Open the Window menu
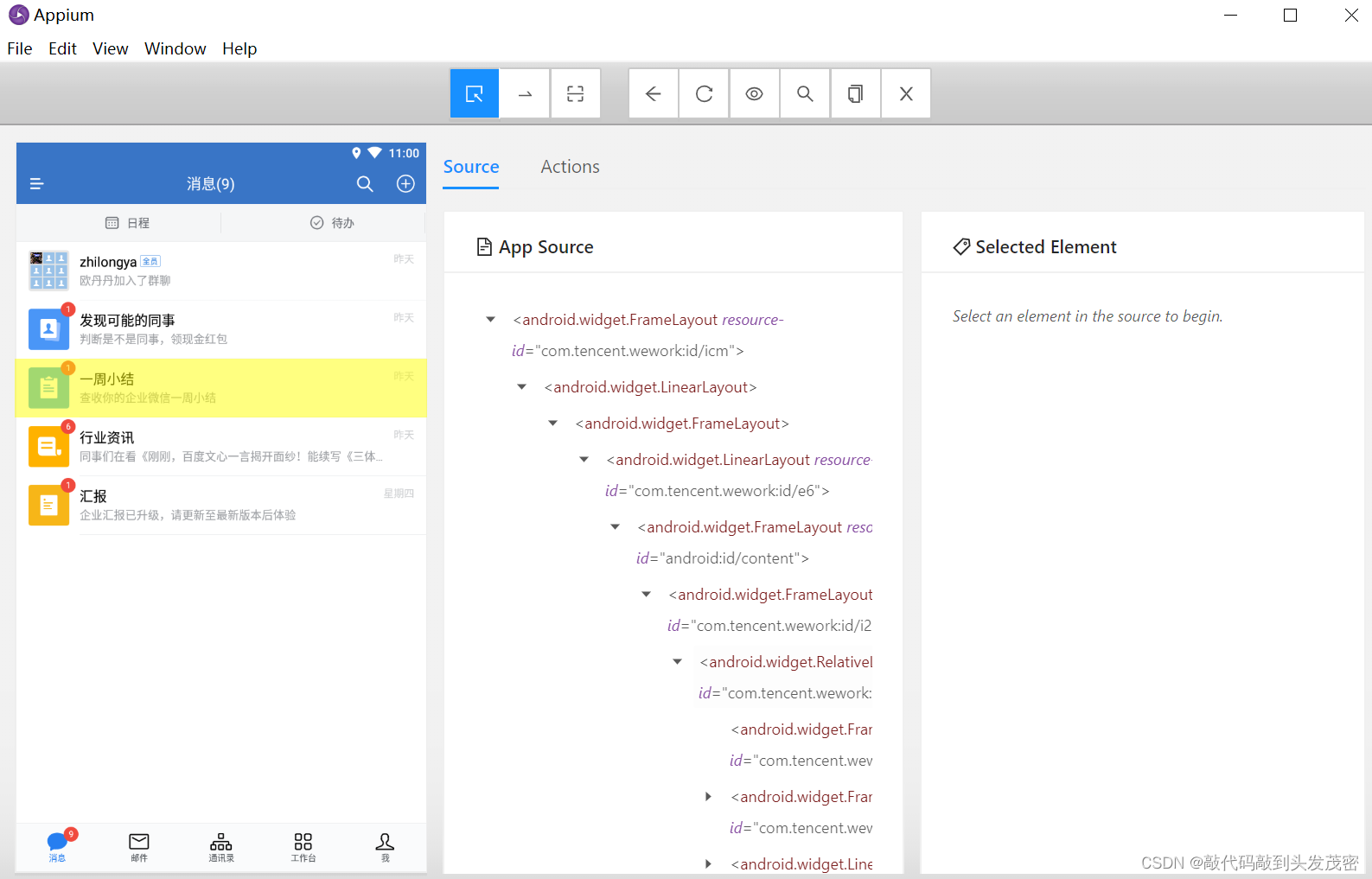This screenshot has width=1372, height=879. [x=175, y=48]
